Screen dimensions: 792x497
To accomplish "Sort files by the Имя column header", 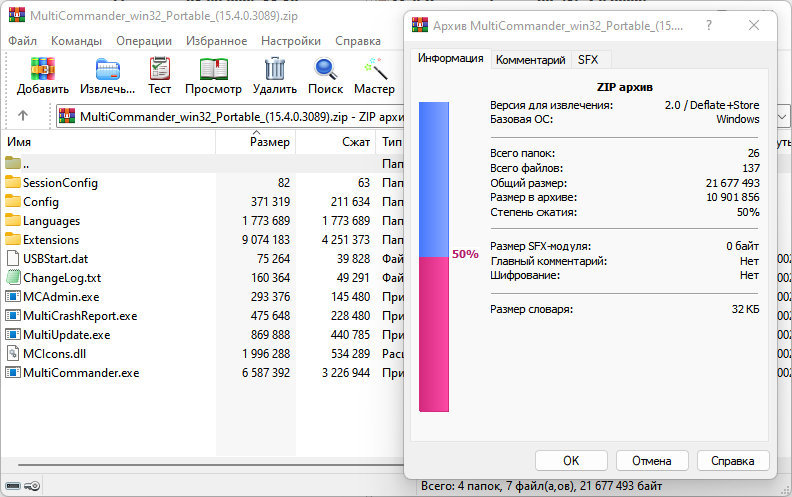I will (x=109, y=142).
